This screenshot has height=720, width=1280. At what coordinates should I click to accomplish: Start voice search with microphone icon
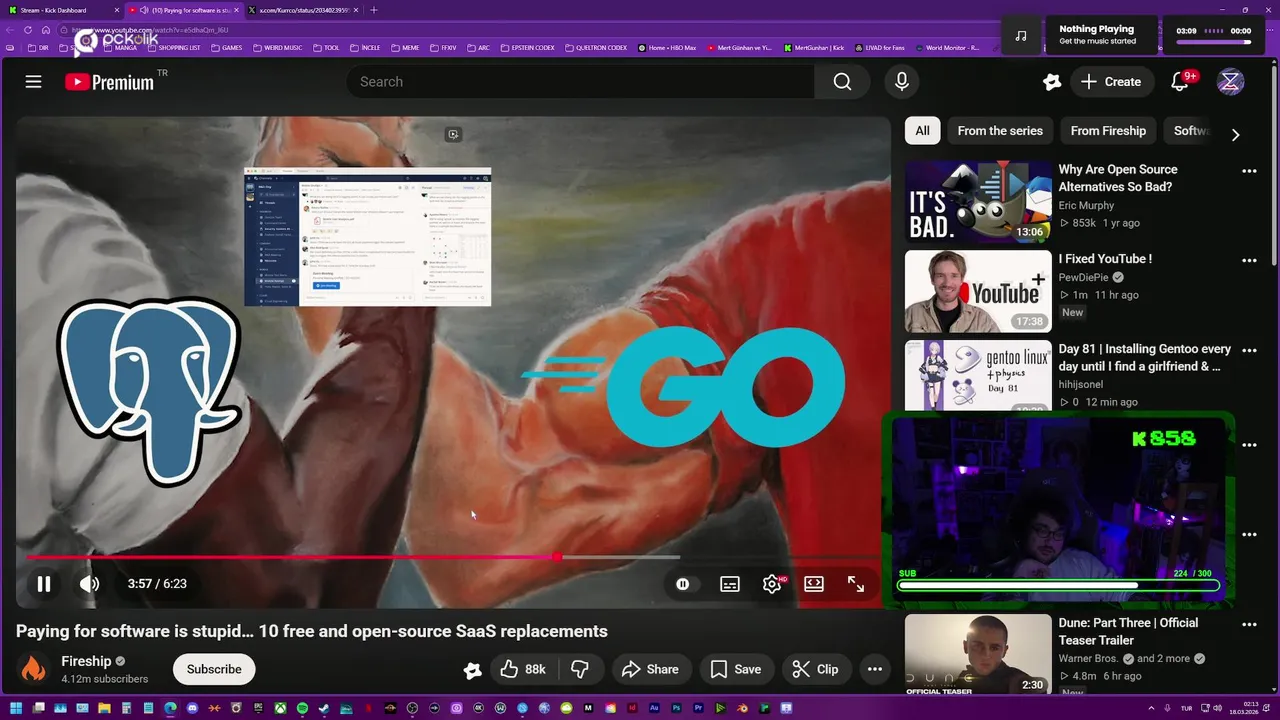(902, 82)
